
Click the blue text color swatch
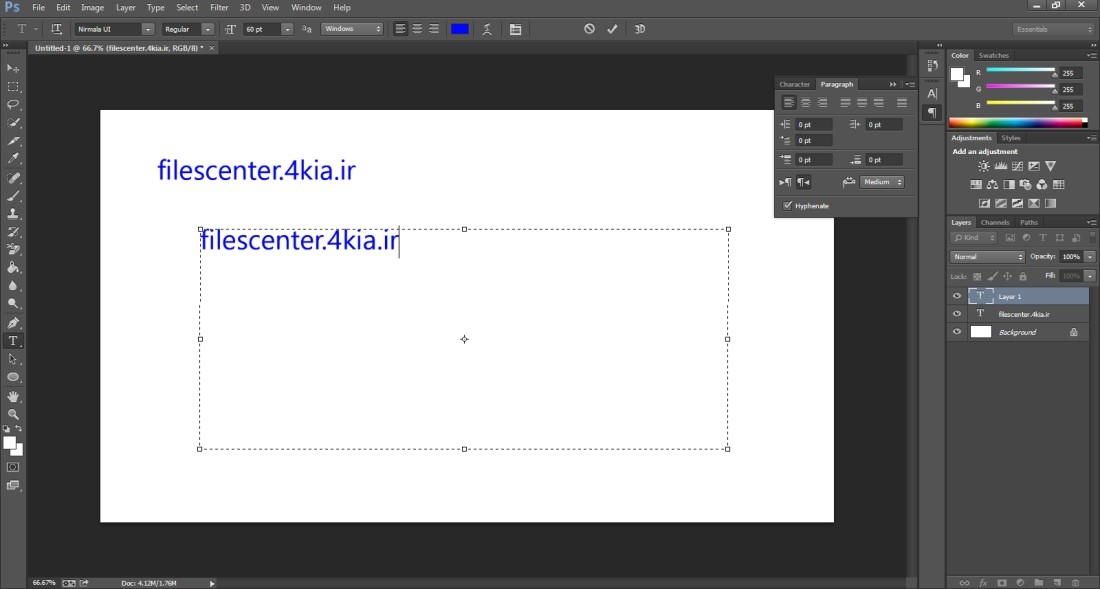pyautogui.click(x=460, y=29)
